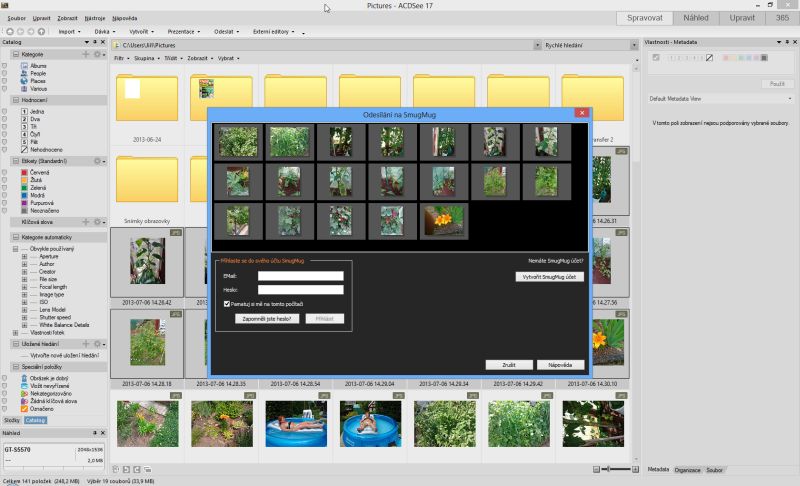The width and height of the screenshot is (800, 486).
Task: Close the Náhled preview panel
Action: coord(103,432)
